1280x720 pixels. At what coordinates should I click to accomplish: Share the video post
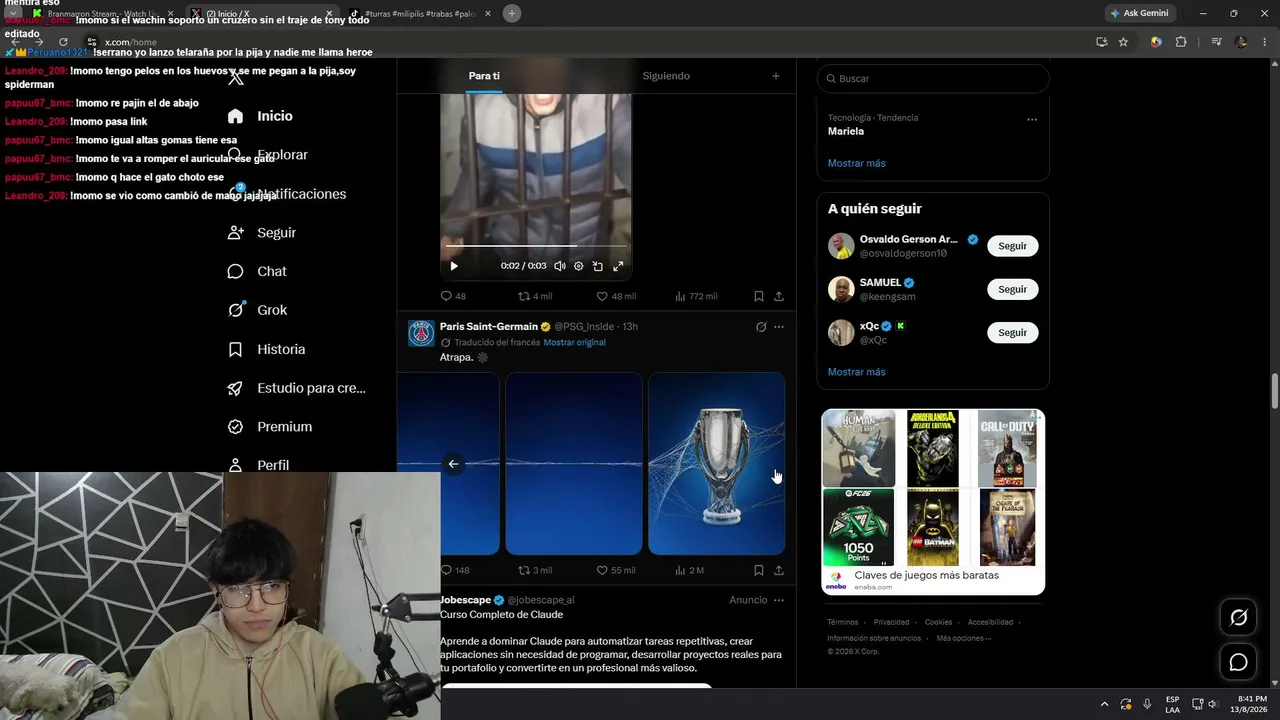[x=779, y=296]
